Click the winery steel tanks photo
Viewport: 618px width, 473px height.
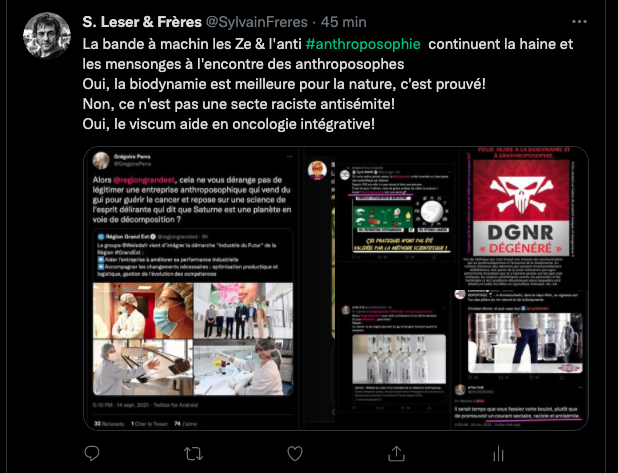click(x=525, y=343)
